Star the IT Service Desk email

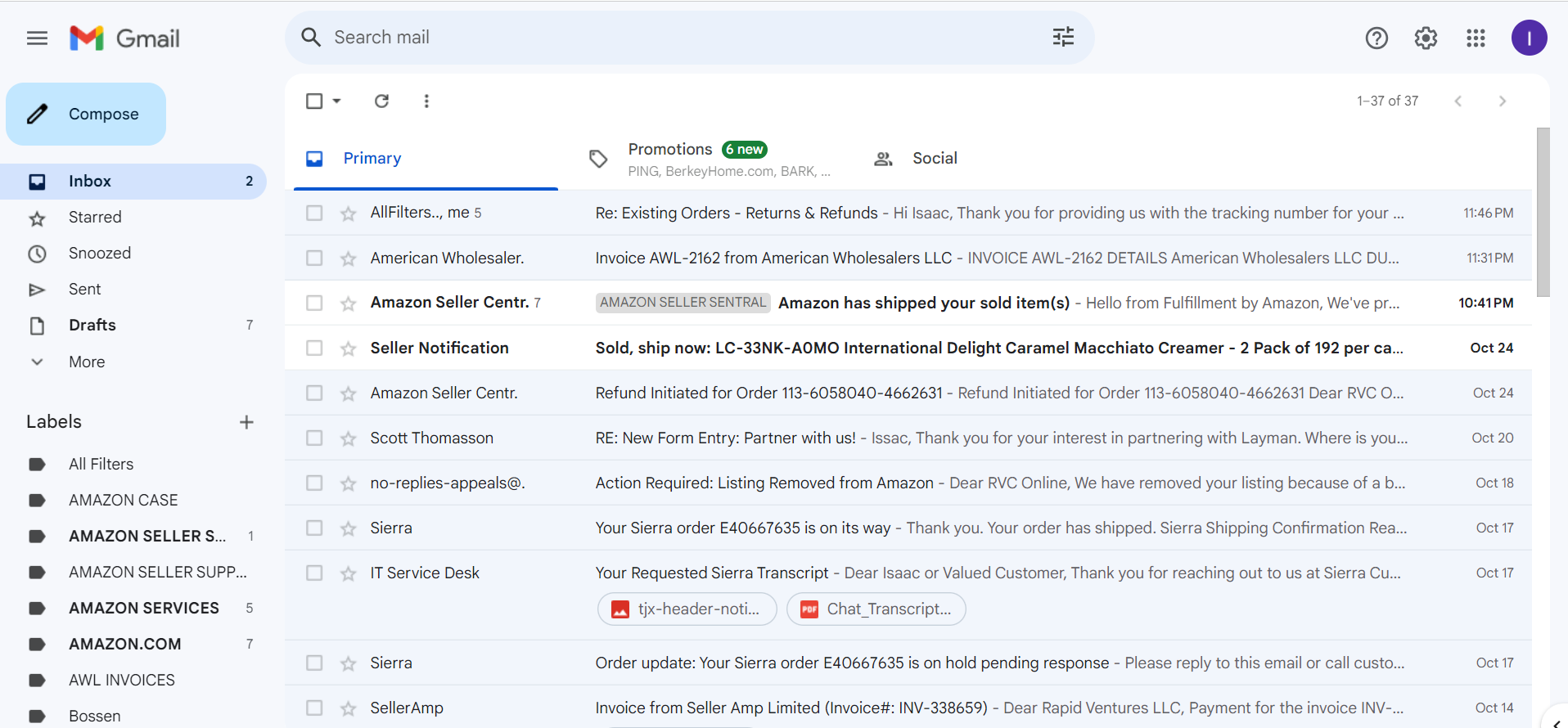click(x=349, y=573)
